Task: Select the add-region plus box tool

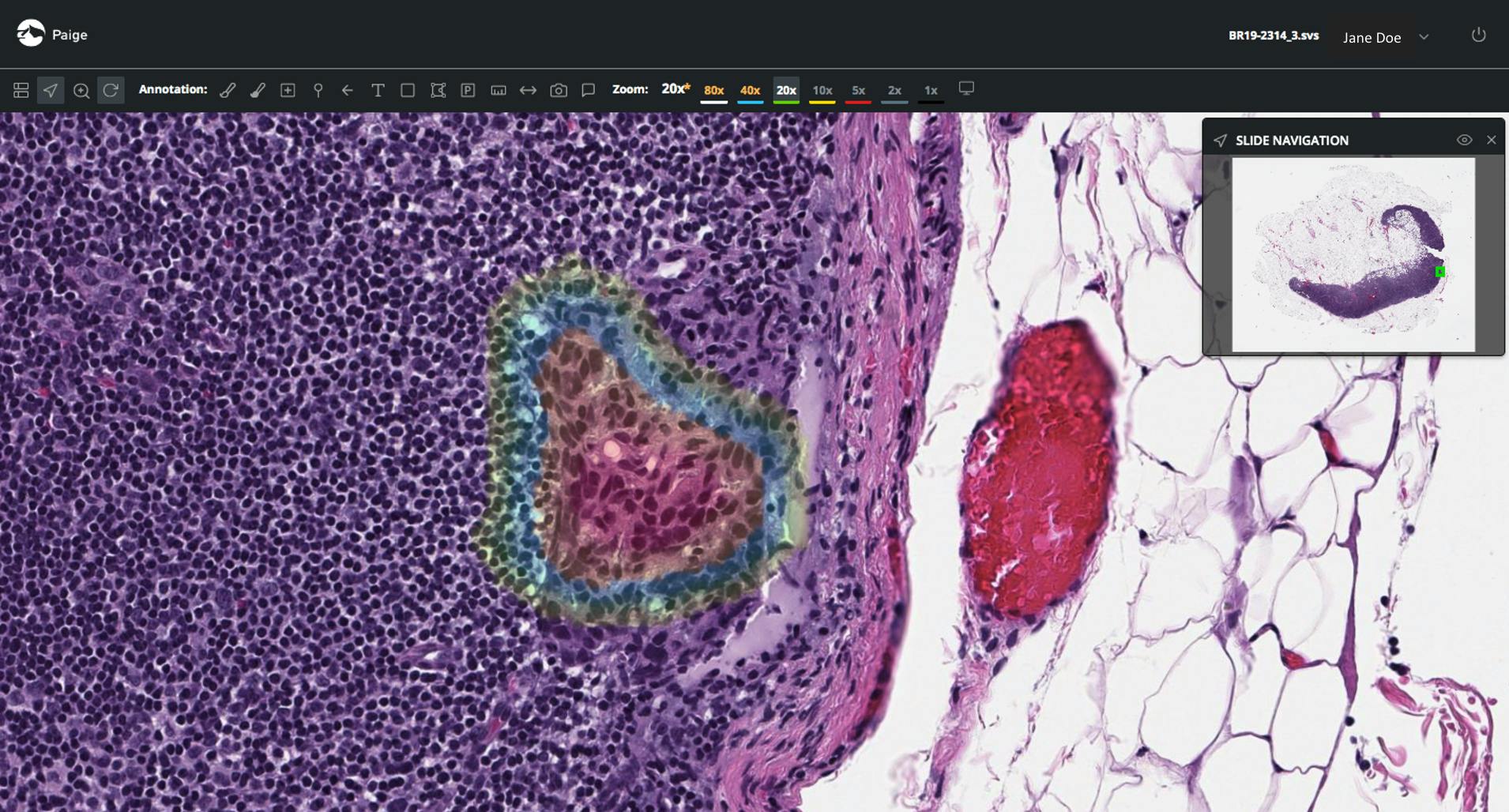Action: (x=288, y=90)
